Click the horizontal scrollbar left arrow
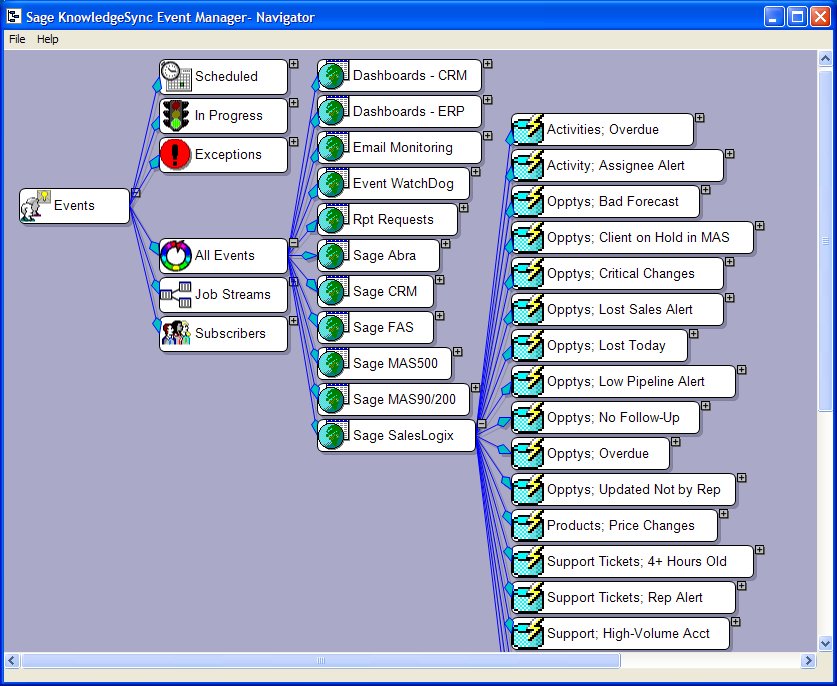The width and height of the screenshot is (837, 686). (12, 660)
